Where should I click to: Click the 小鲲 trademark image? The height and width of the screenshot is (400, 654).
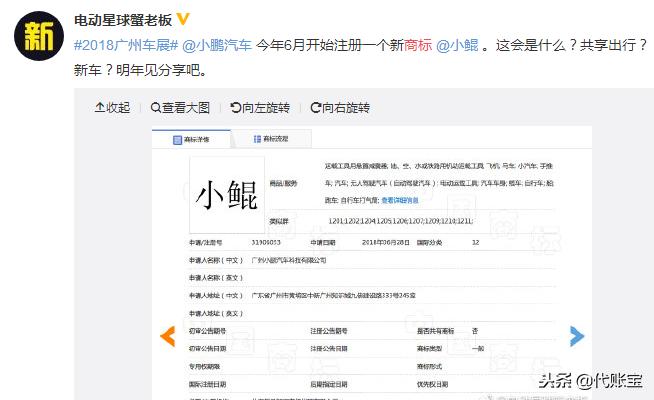[227, 195]
